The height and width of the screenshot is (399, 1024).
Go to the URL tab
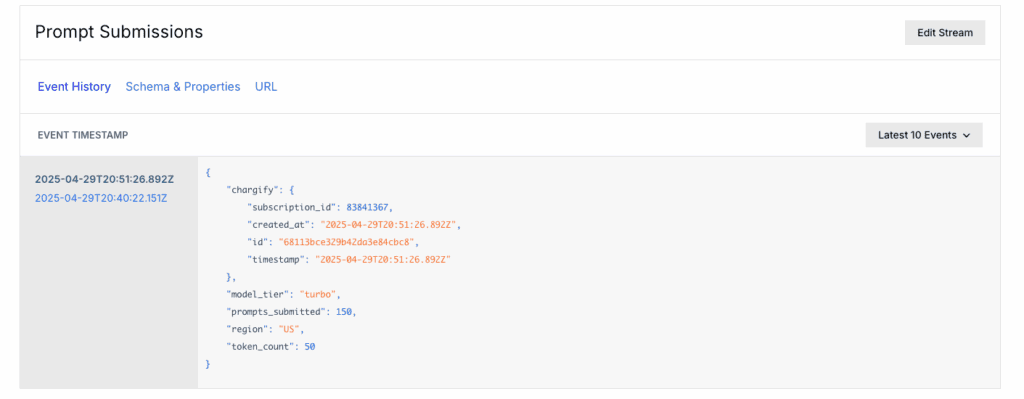(266, 87)
